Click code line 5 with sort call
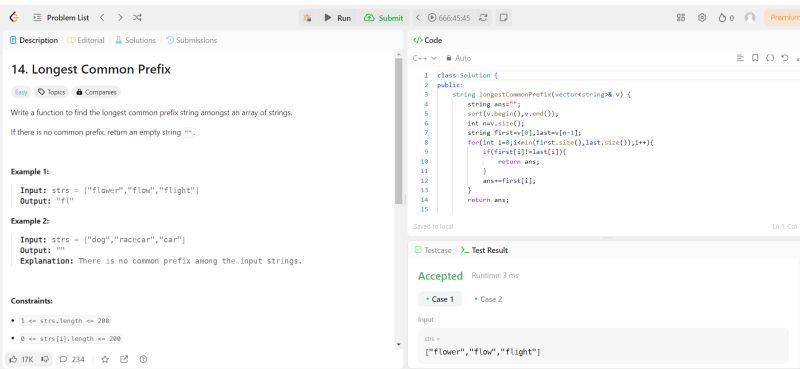This screenshot has width=800, height=369. pos(513,114)
